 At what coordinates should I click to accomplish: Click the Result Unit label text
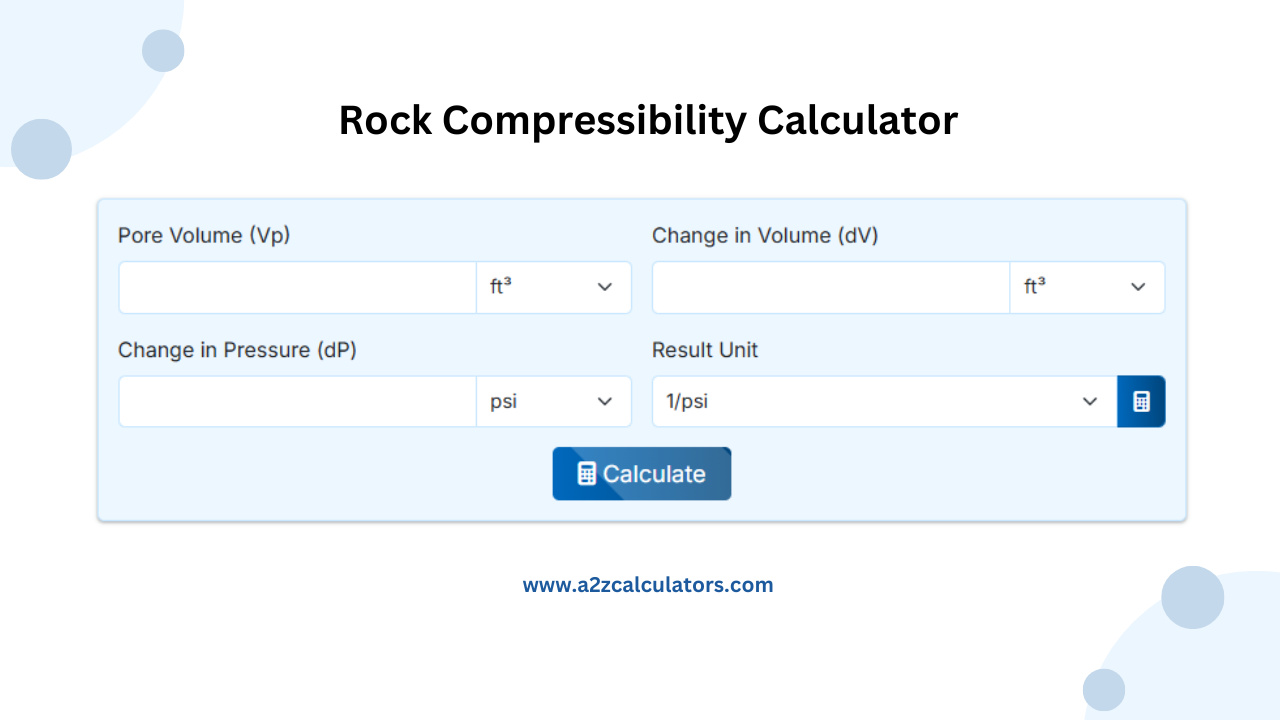[705, 350]
